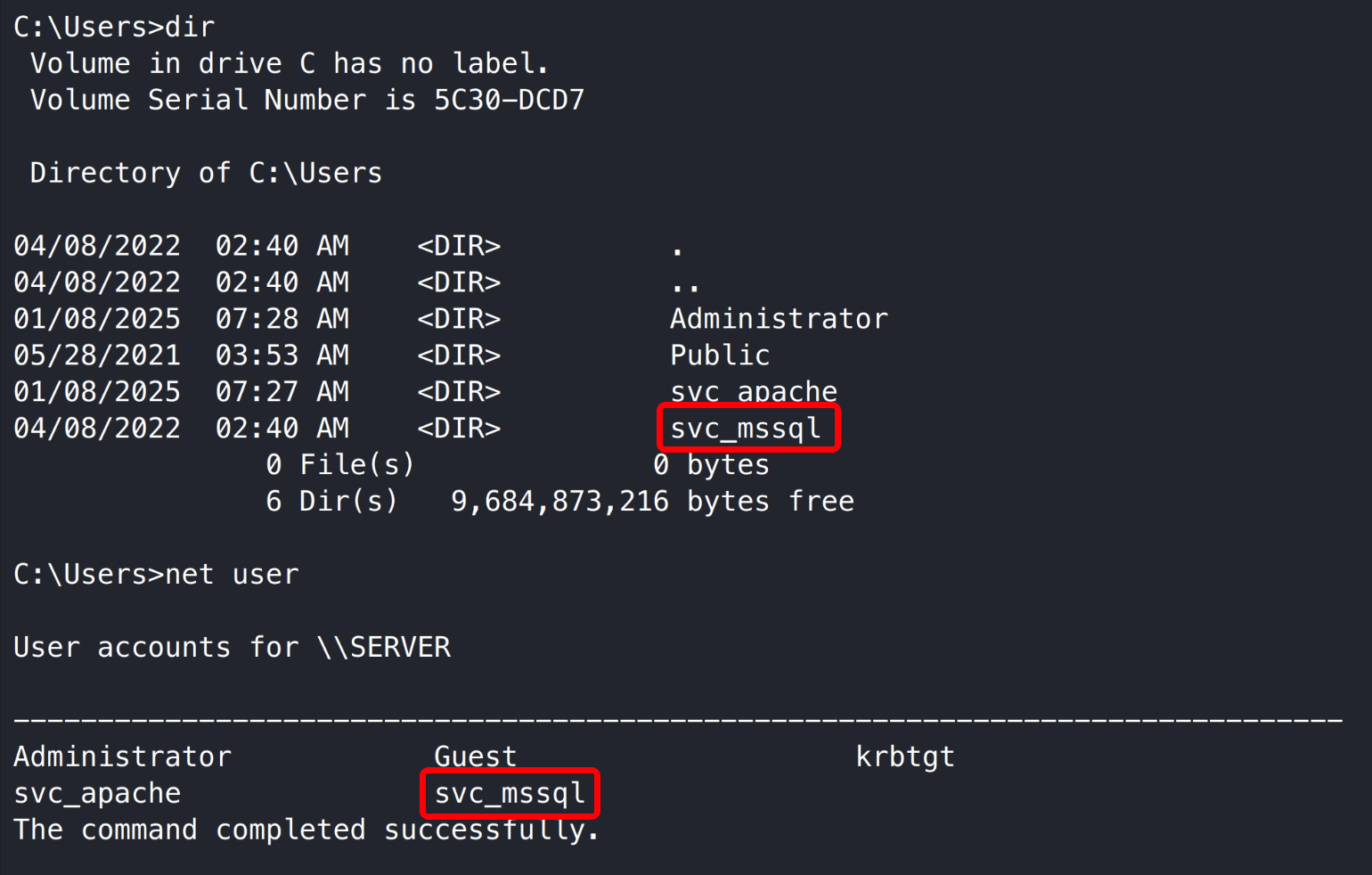Click the 05/28/2021 date in the listing
This screenshot has width=1372, height=875.
(97, 356)
